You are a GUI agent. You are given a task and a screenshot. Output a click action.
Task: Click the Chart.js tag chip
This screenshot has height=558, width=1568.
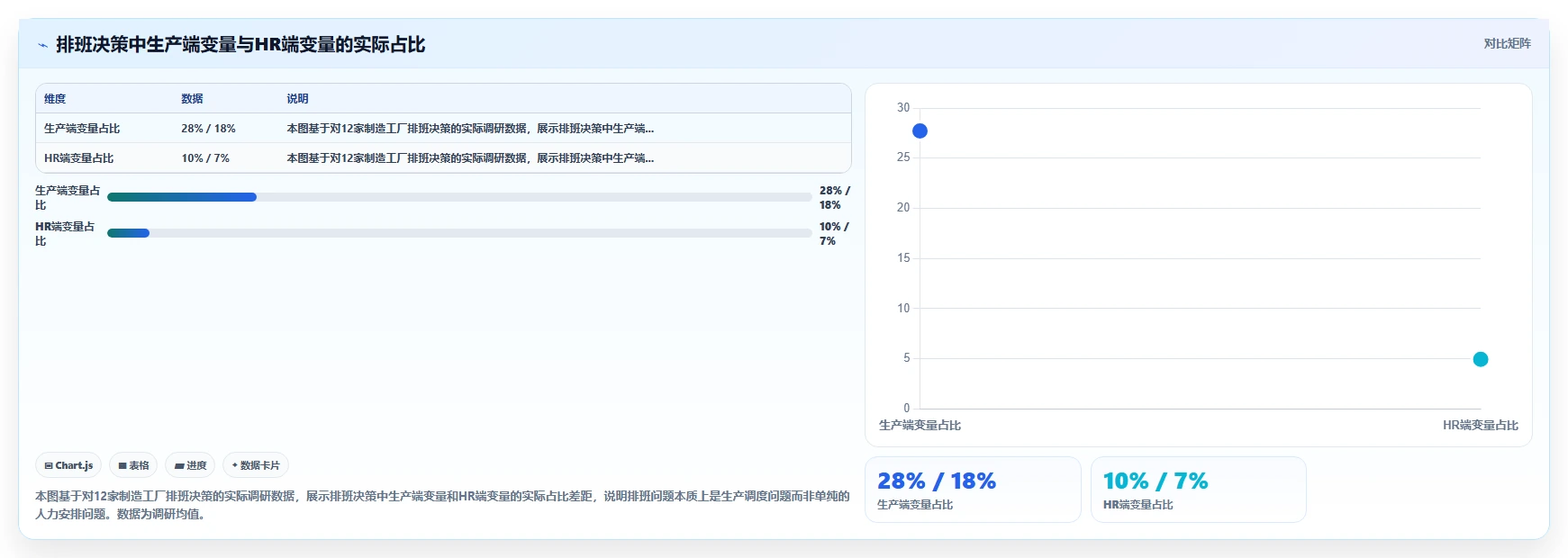tap(68, 465)
